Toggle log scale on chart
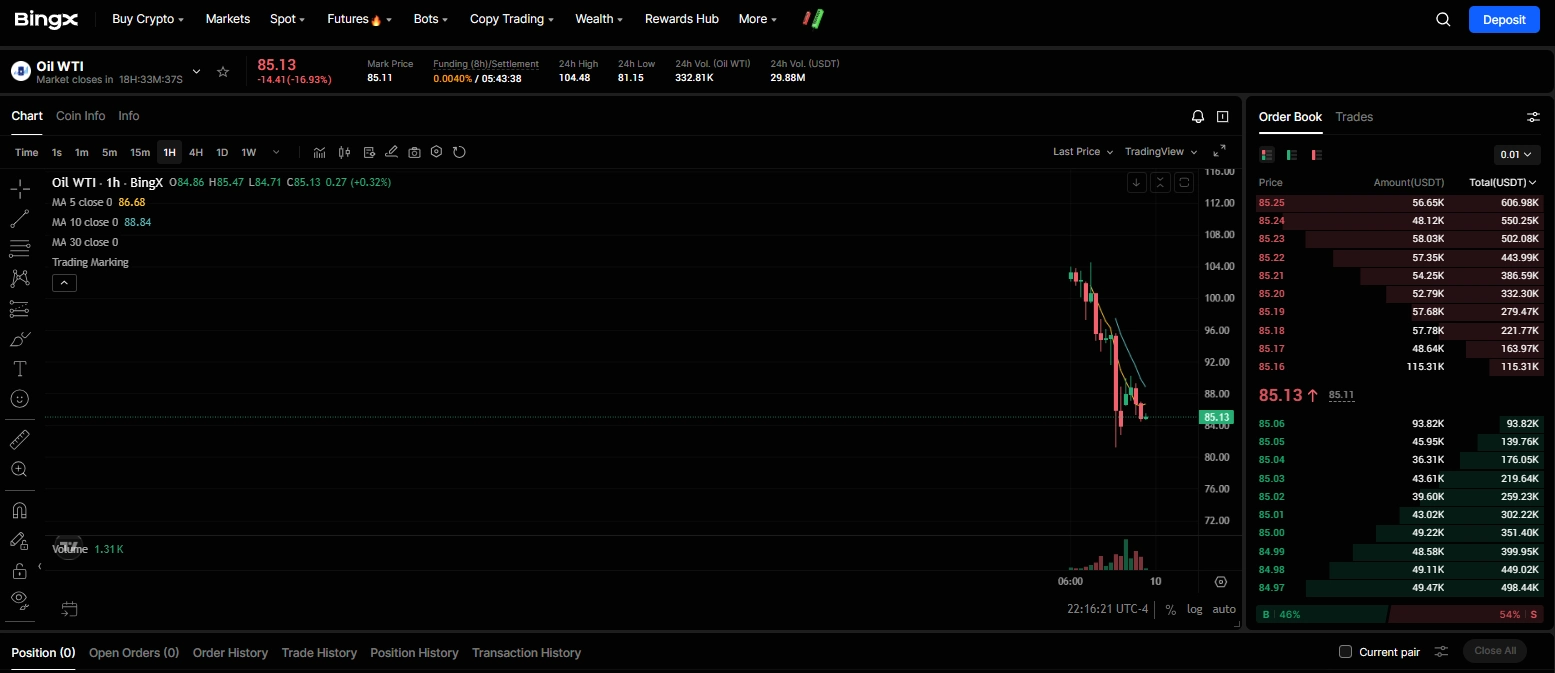1555x673 pixels. click(x=1195, y=609)
